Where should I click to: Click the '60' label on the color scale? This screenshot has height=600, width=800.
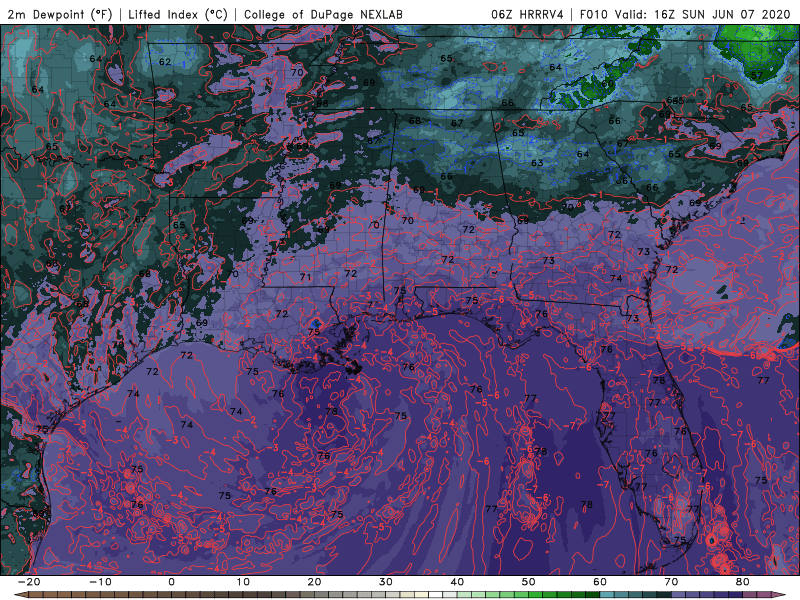click(600, 582)
